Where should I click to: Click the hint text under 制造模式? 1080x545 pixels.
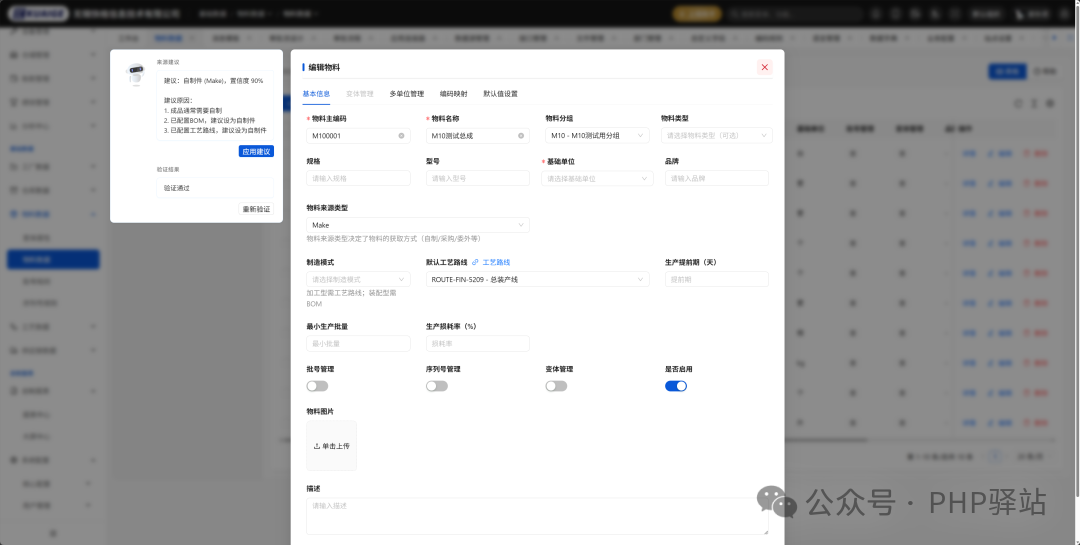click(x=351, y=298)
